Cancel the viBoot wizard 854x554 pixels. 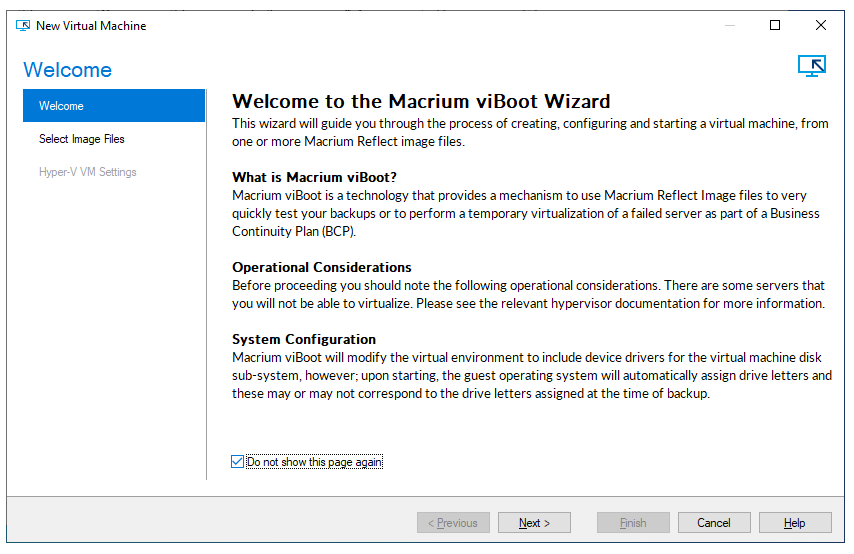[714, 523]
